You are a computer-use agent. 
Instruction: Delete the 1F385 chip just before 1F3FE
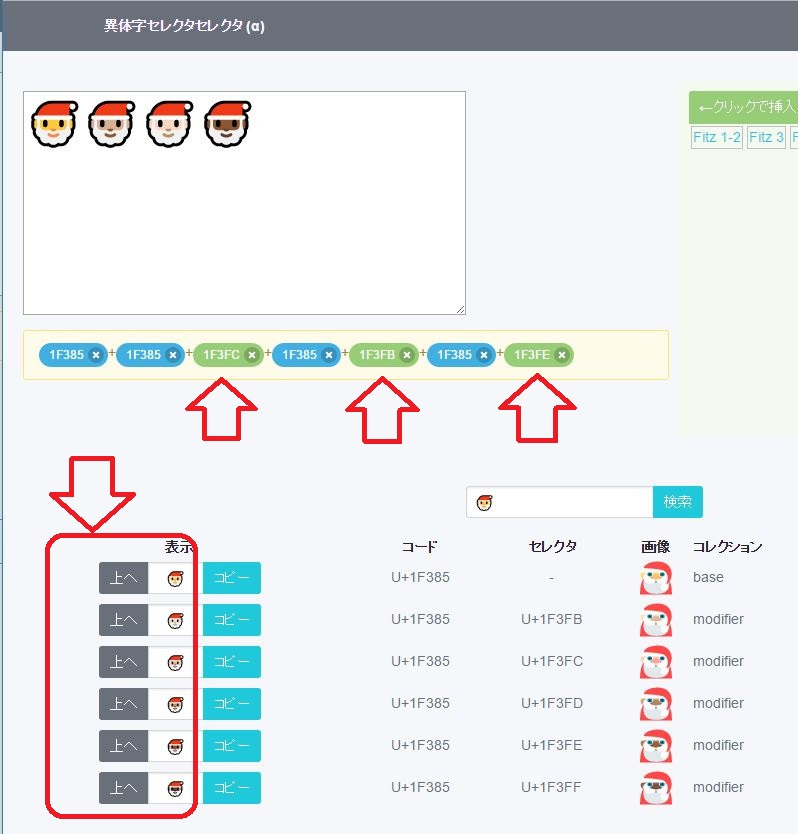tap(484, 355)
